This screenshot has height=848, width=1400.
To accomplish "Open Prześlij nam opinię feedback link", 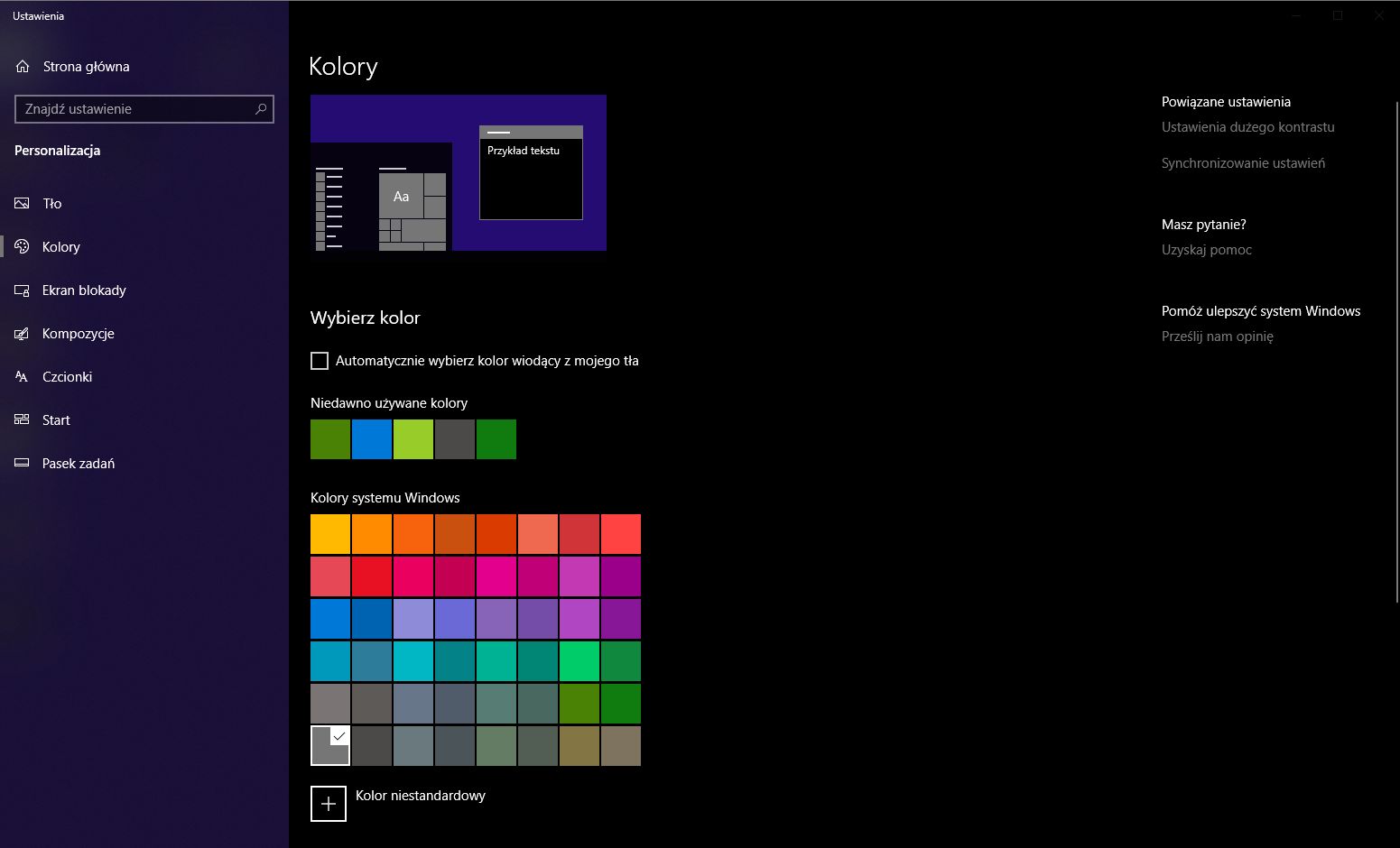I will coord(1217,336).
